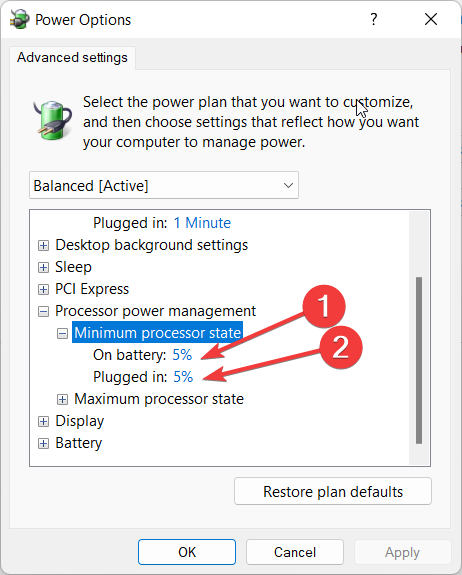462x575 pixels.
Task: Click the Power Options title bar icon
Action: pyautogui.click(x=19, y=19)
